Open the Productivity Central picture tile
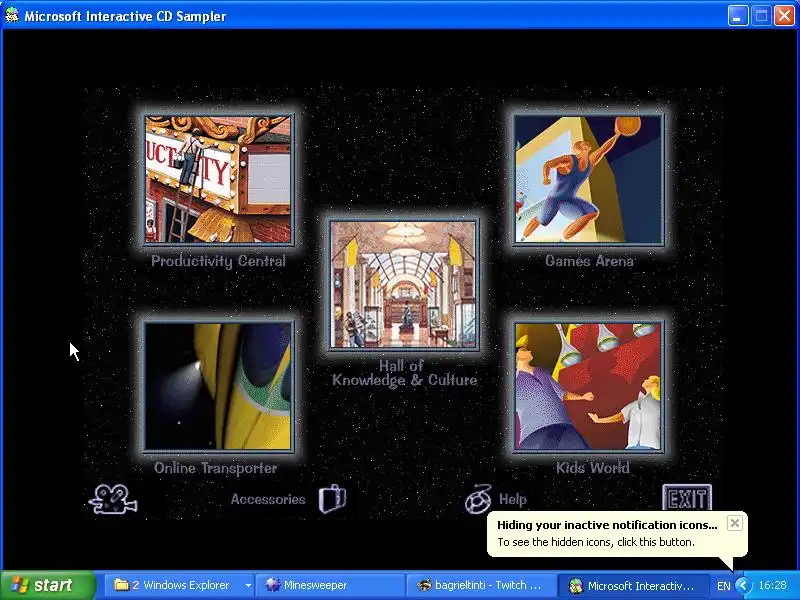The image size is (800, 600). (218, 180)
